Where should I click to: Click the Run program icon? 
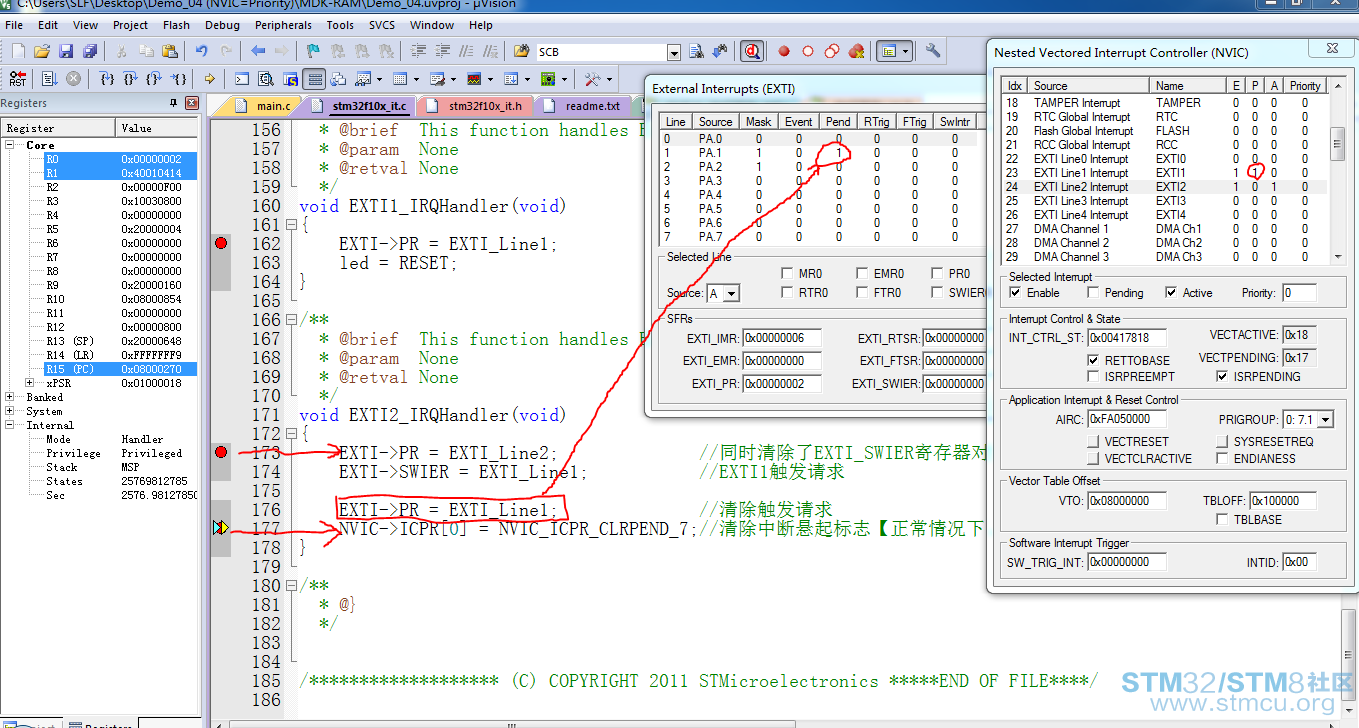[49, 79]
